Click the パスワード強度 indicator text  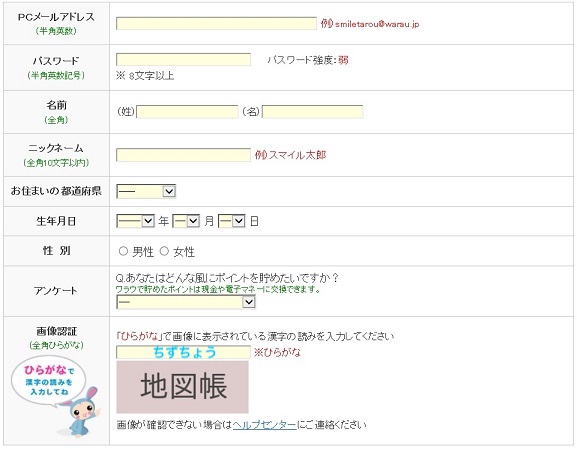[308, 60]
